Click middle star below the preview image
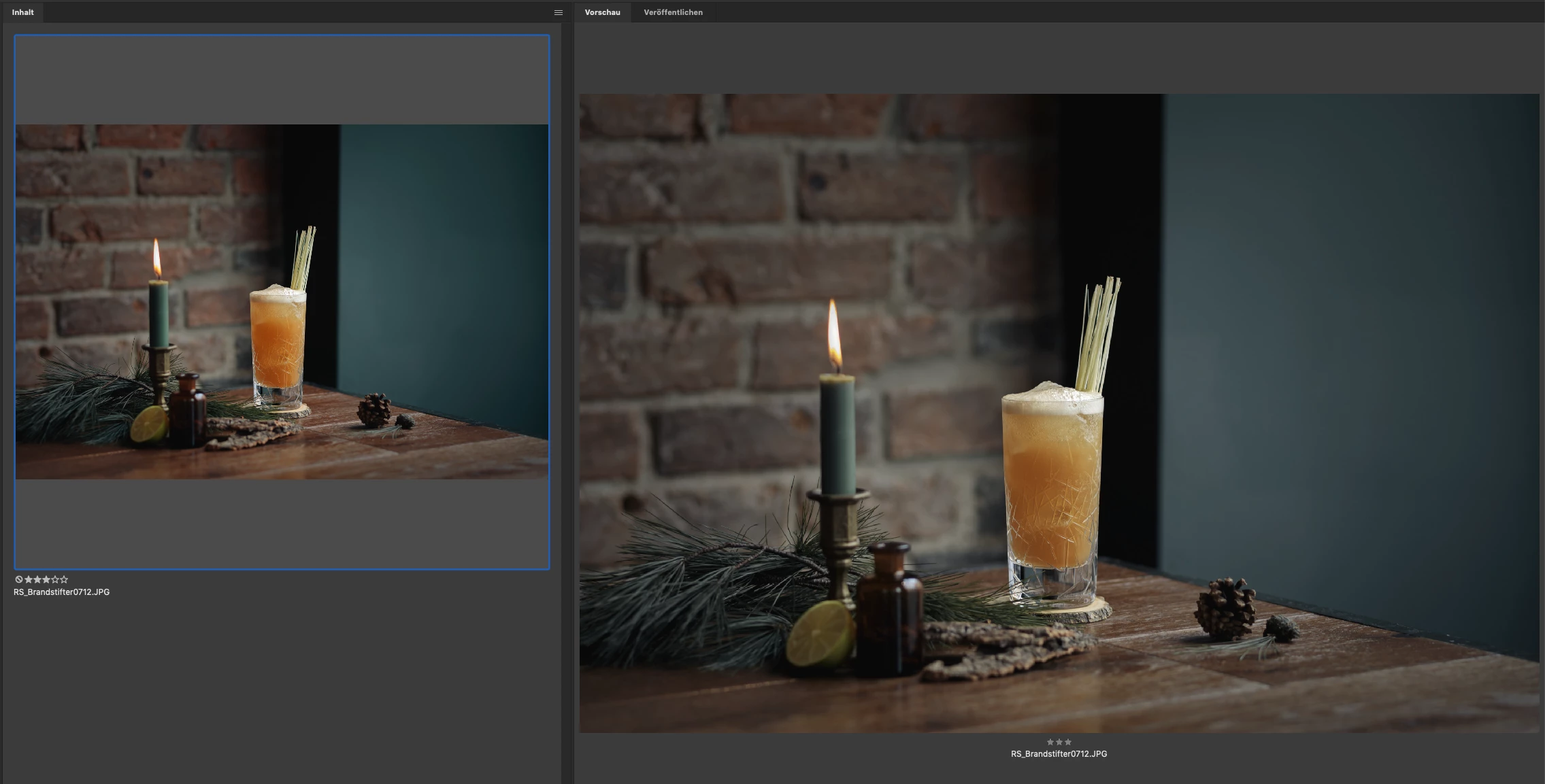1545x784 pixels. (1059, 742)
